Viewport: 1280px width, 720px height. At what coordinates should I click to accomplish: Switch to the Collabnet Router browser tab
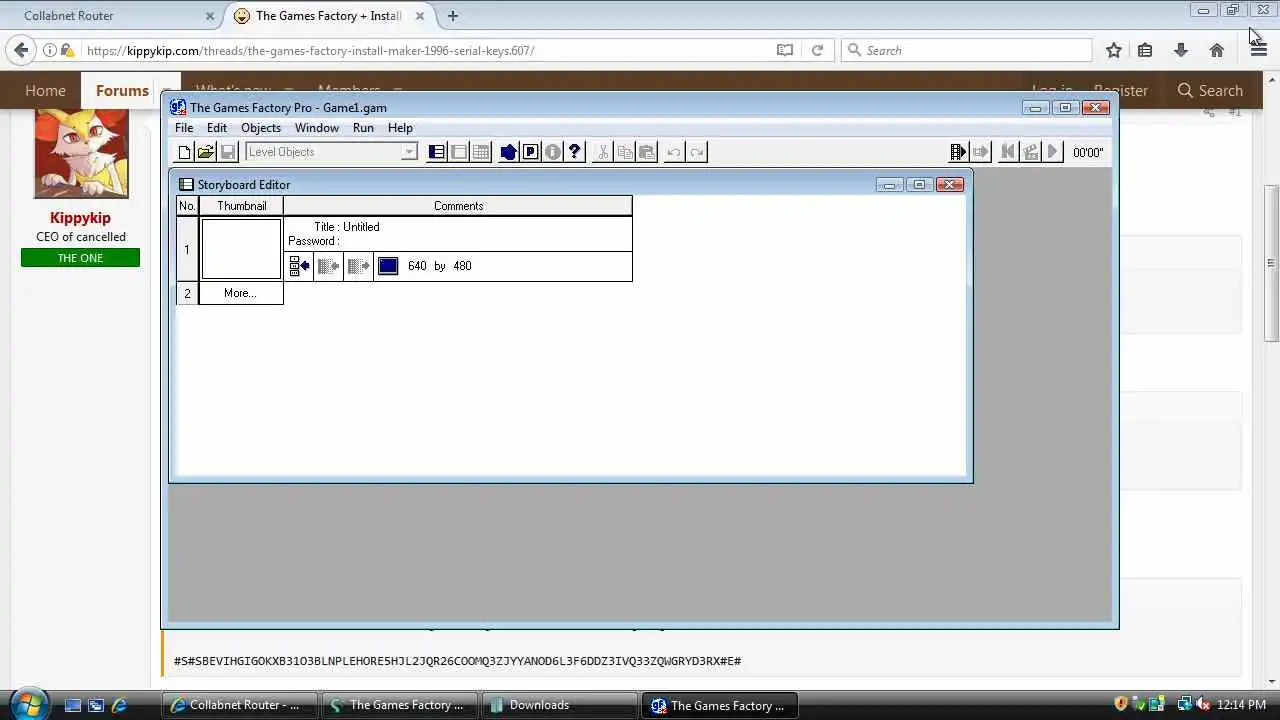click(x=110, y=16)
